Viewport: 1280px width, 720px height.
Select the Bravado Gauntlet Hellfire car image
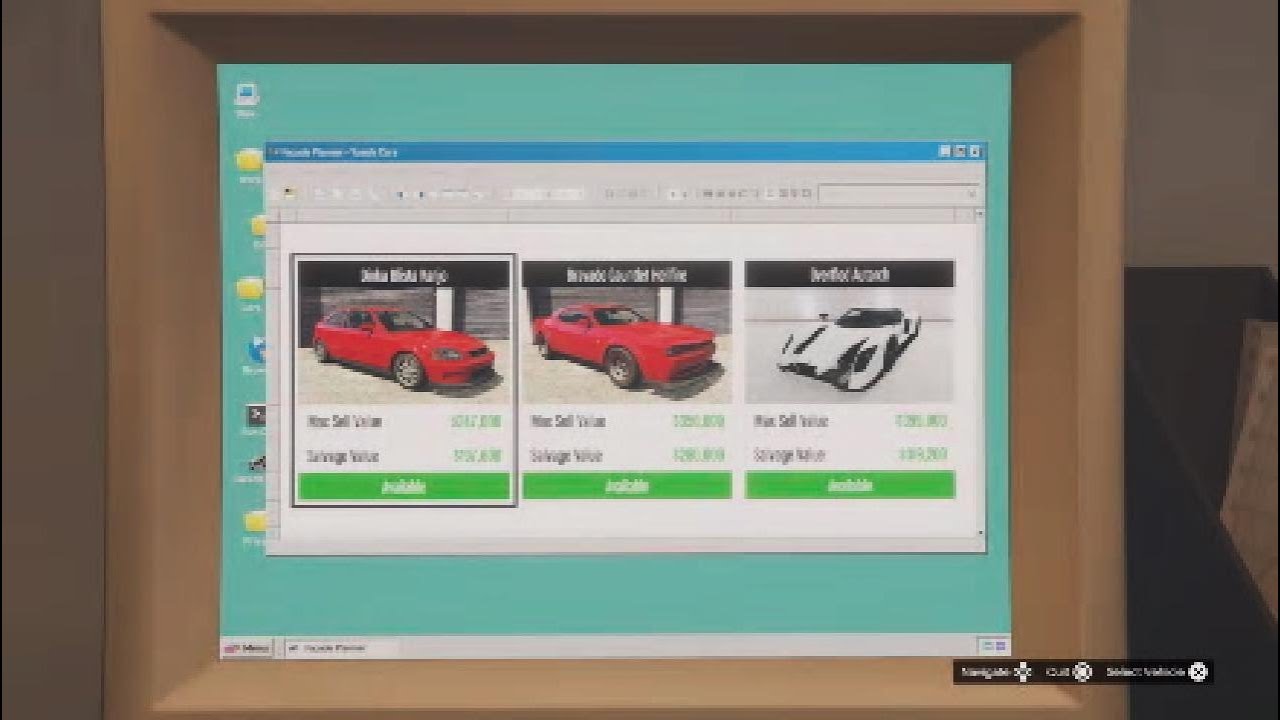(x=626, y=346)
